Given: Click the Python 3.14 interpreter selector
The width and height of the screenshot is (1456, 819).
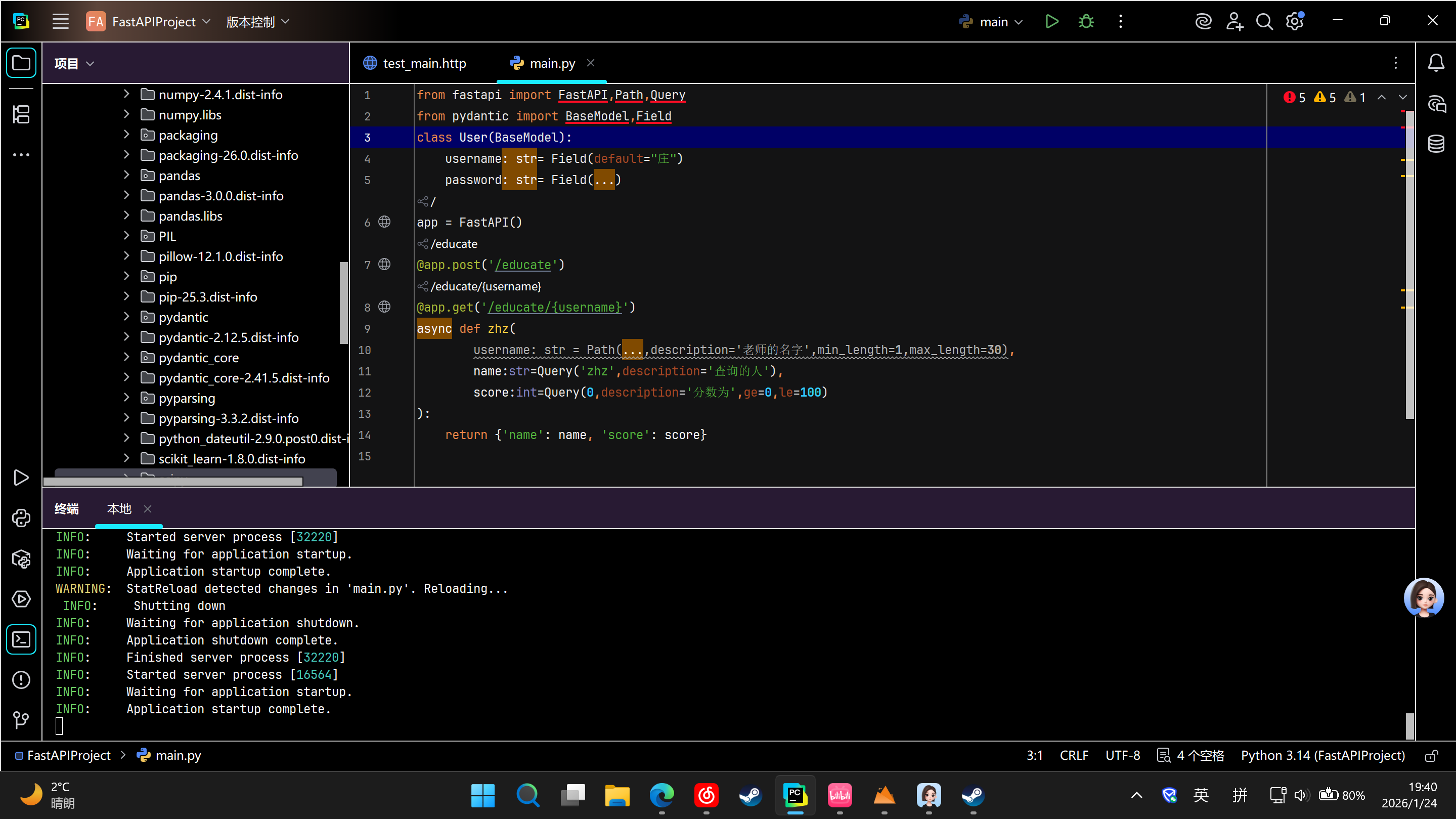Looking at the screenshot, I should tap(1322, 755).
